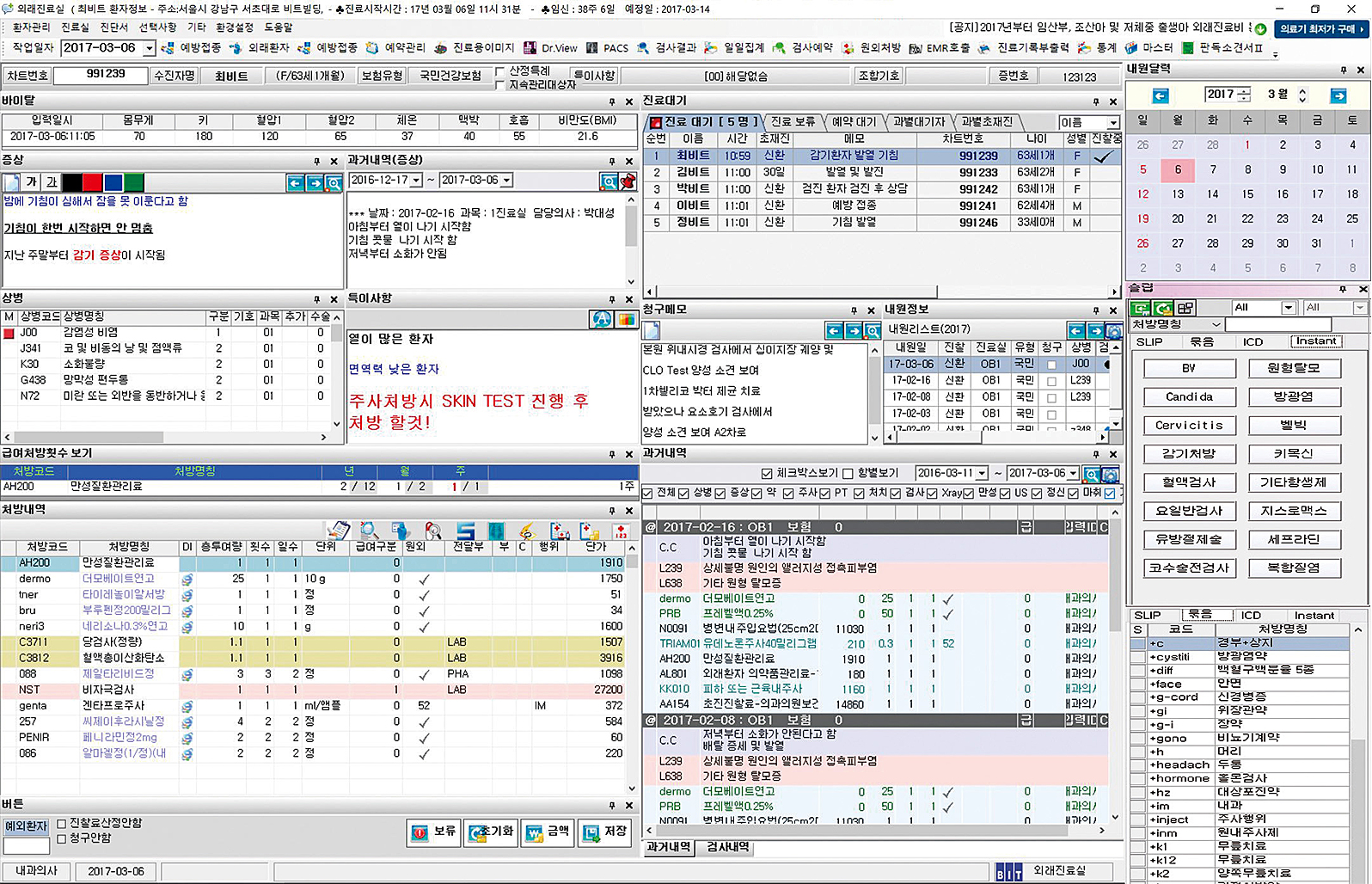
Task: Open the Dr.View toolbar icon
Action: point(551,48)
